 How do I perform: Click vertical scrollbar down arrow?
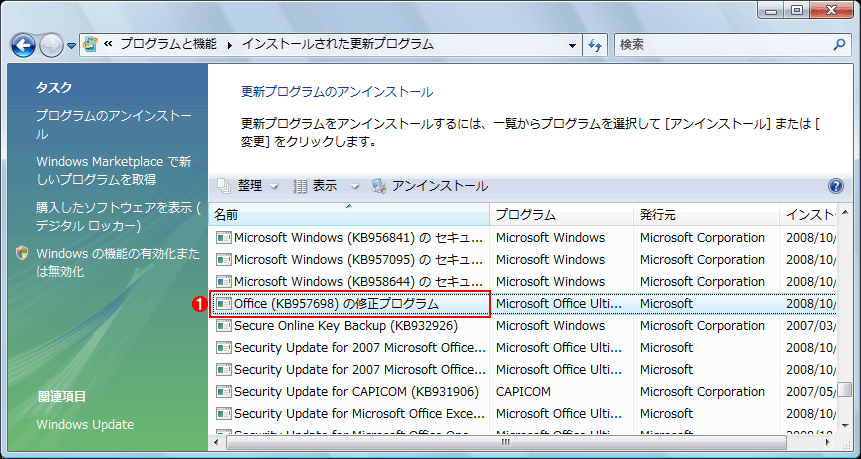845,425
